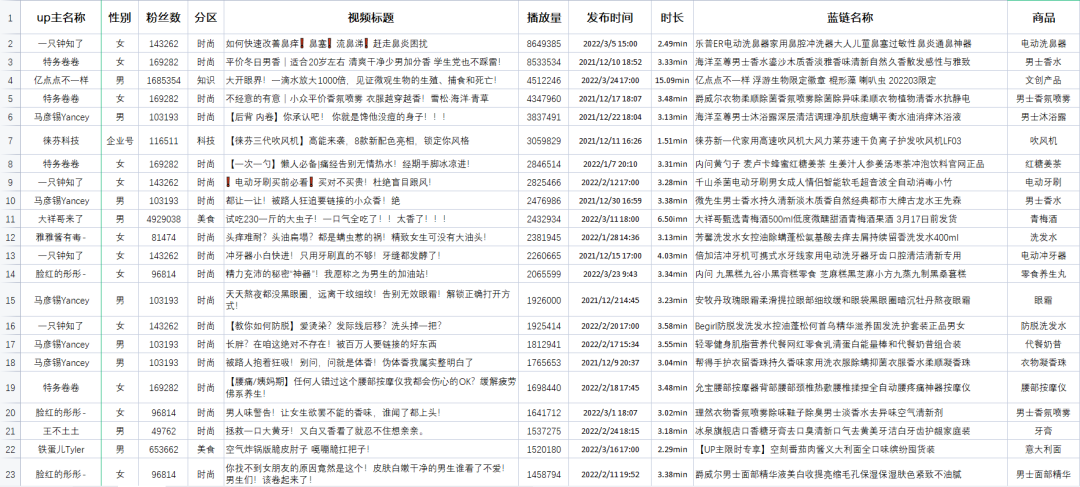This screenshot has height=487, width=1080.
Task: Click cell '亿点点不一样' in name column
Action: click(61, 81)
